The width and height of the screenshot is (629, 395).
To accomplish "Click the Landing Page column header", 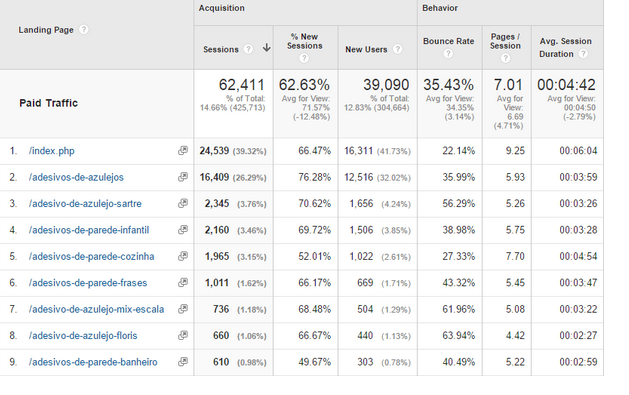I will point(46,30).
